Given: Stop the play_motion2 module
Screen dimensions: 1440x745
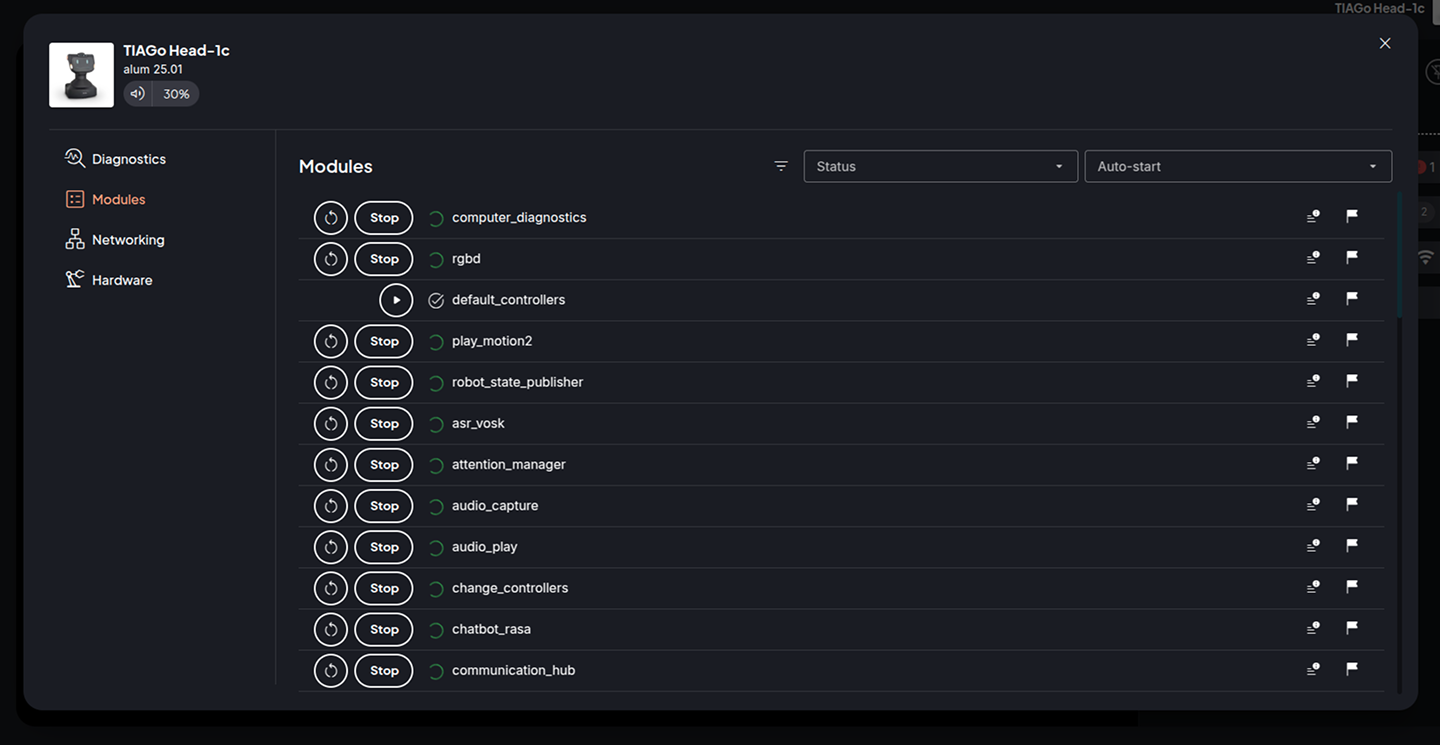Looking at the screenshot, I should pos(384,341).
